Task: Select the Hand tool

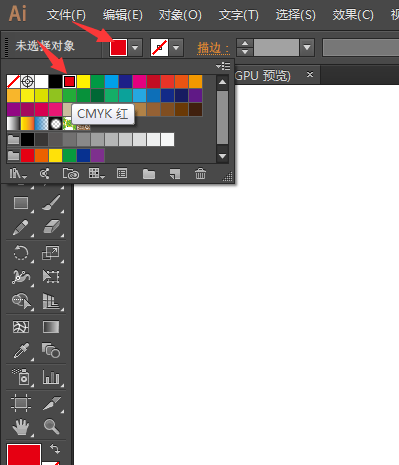Action: 21,427
